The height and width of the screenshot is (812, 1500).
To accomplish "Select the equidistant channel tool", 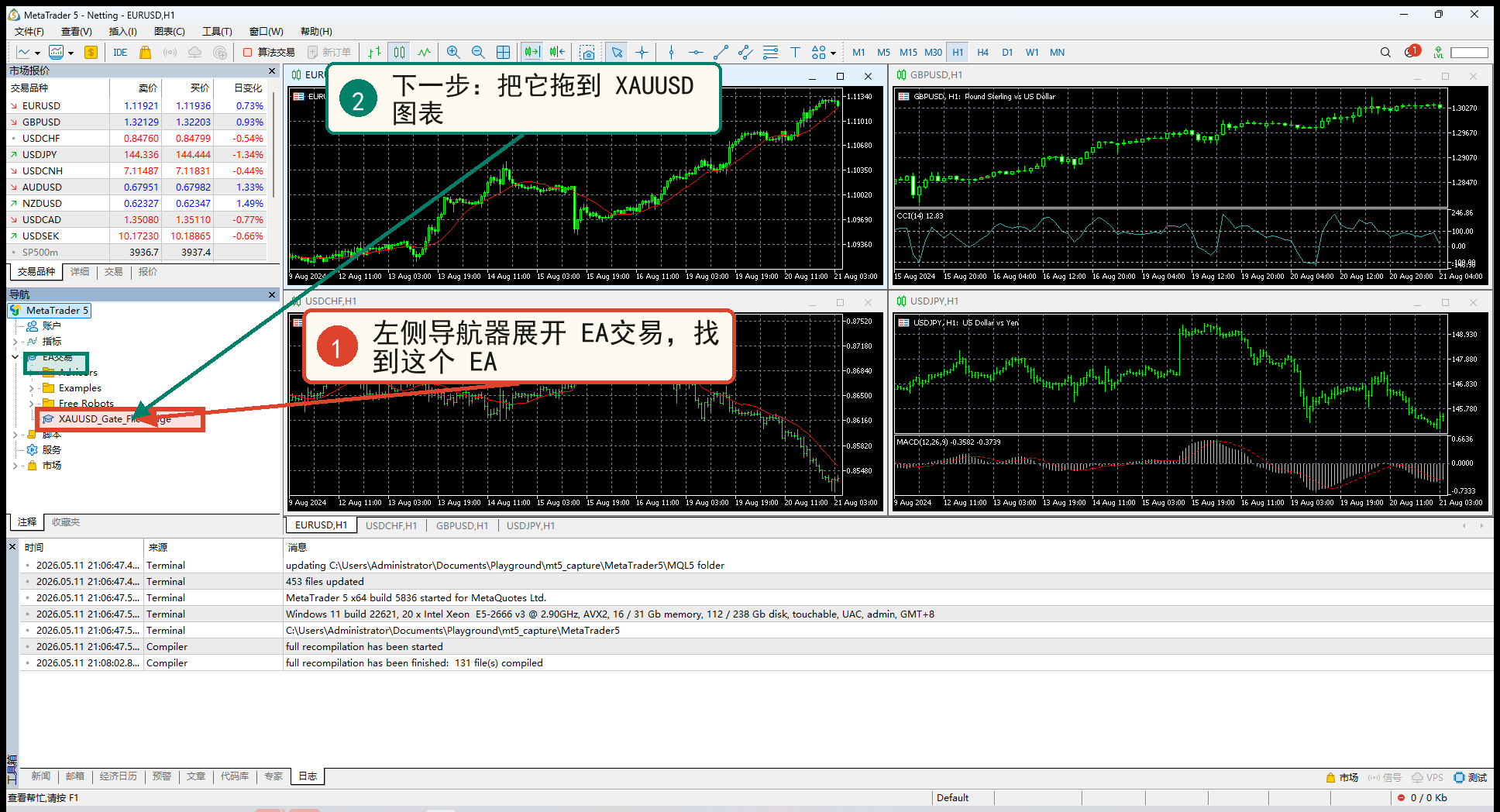I will [x=745, y=52].
